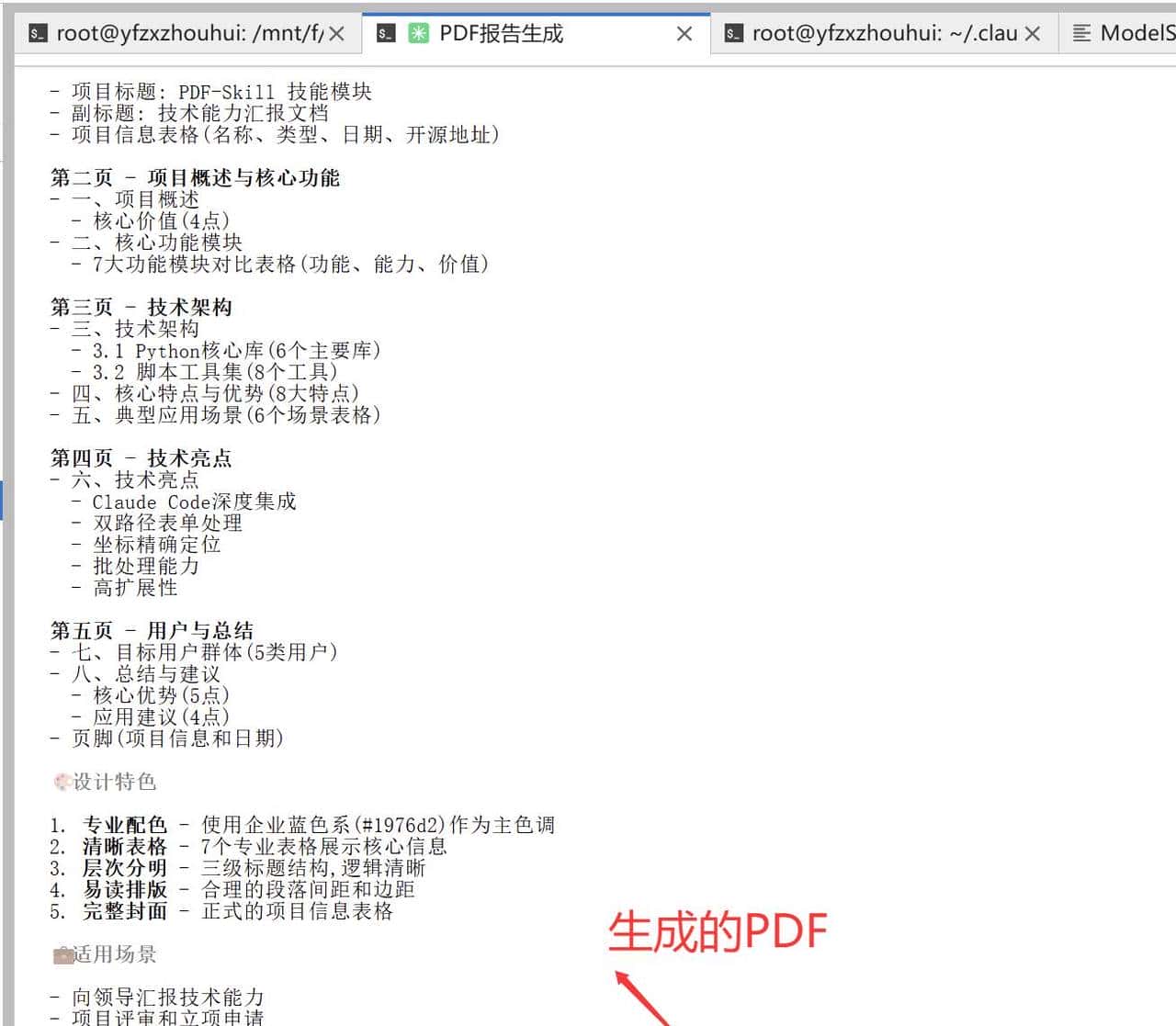Click the red 生成的PDF annotation text
The height and width of the screenshot is (1026, 1176).
tap(719, 930)
